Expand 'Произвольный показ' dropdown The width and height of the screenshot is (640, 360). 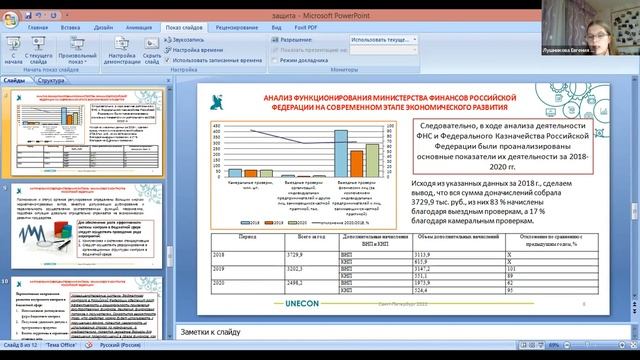point(78,50)
